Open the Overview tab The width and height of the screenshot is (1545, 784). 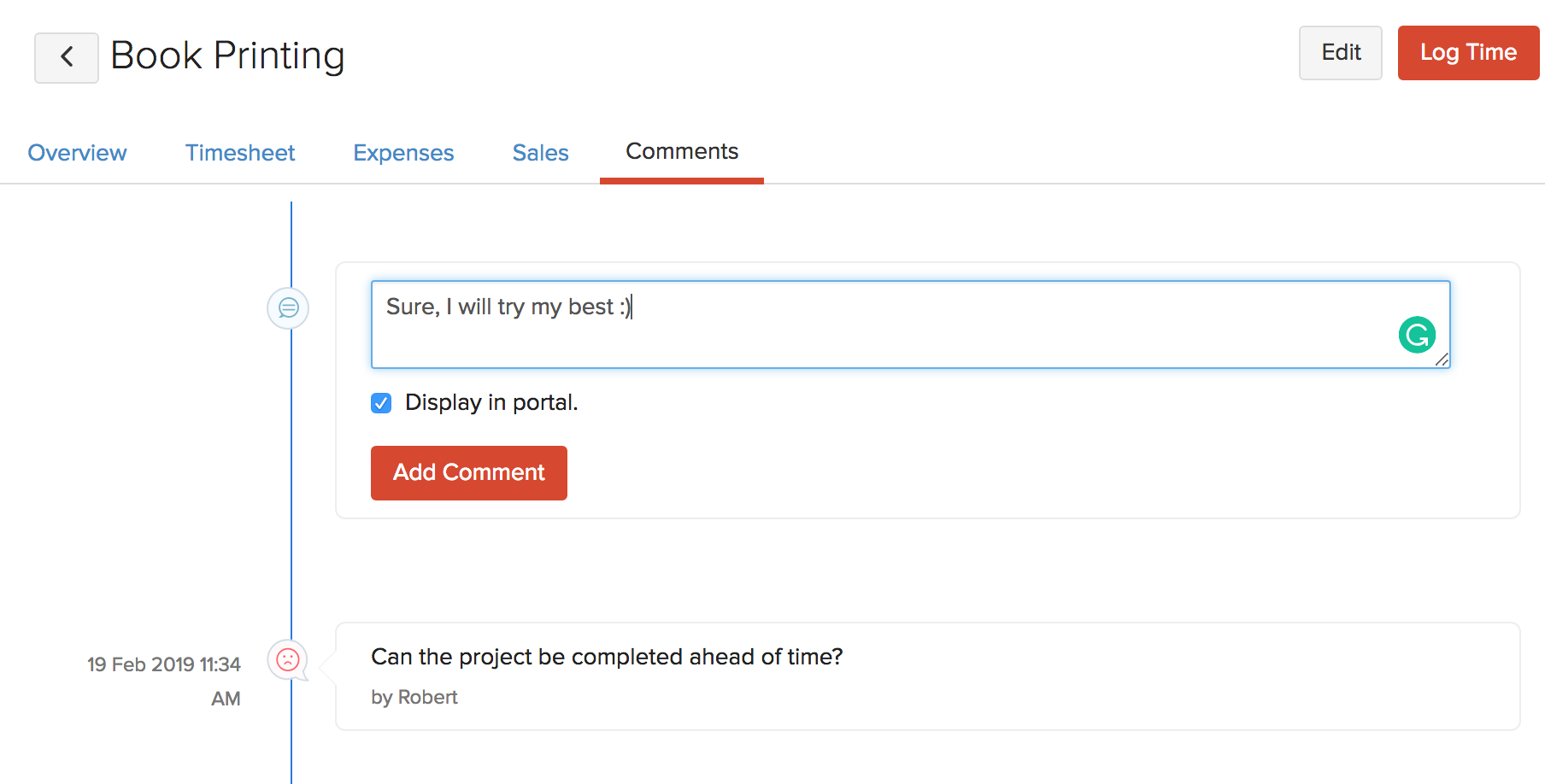(77, 153)
